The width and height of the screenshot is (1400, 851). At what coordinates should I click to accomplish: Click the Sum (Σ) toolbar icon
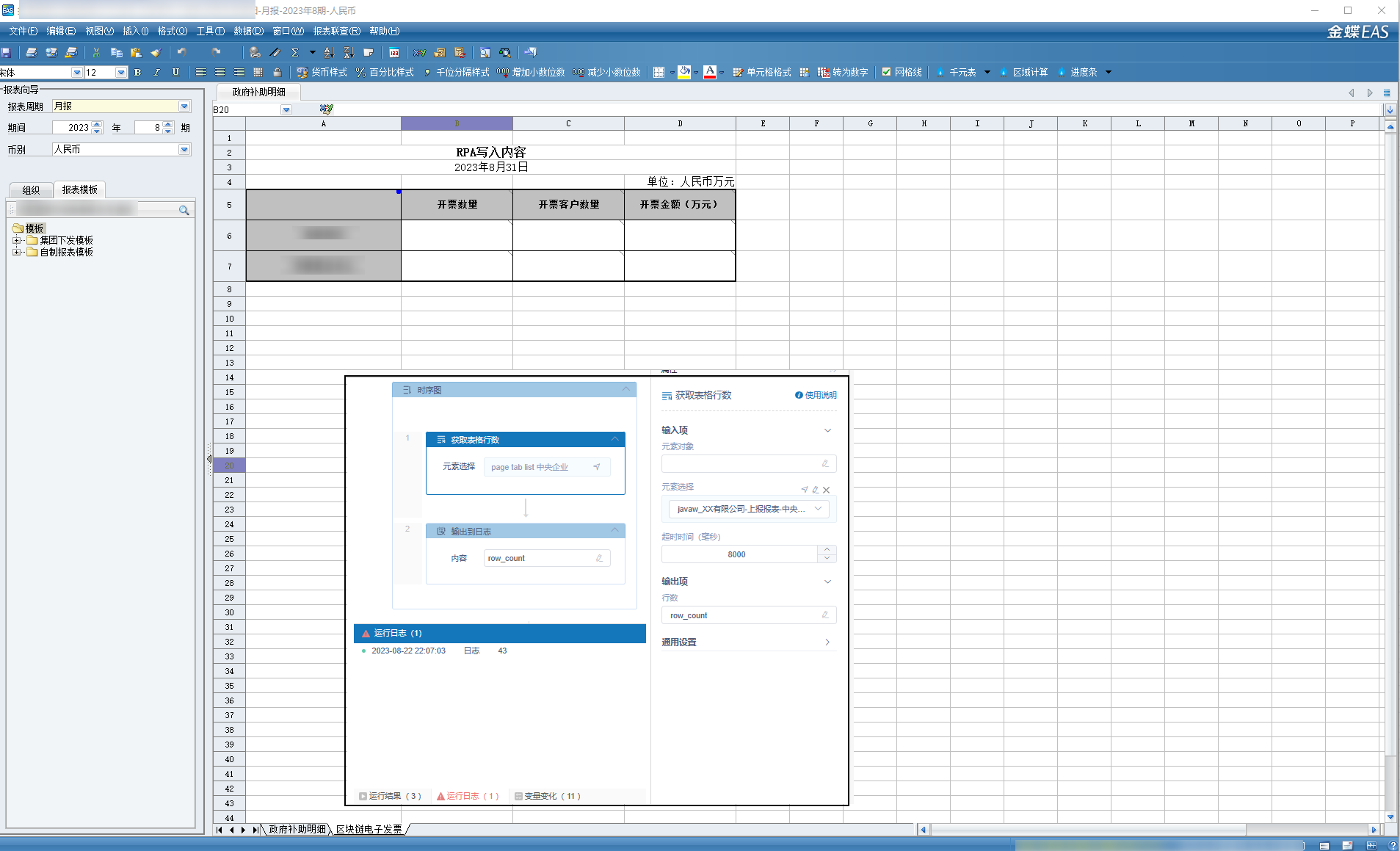click(x=295, y=52)
